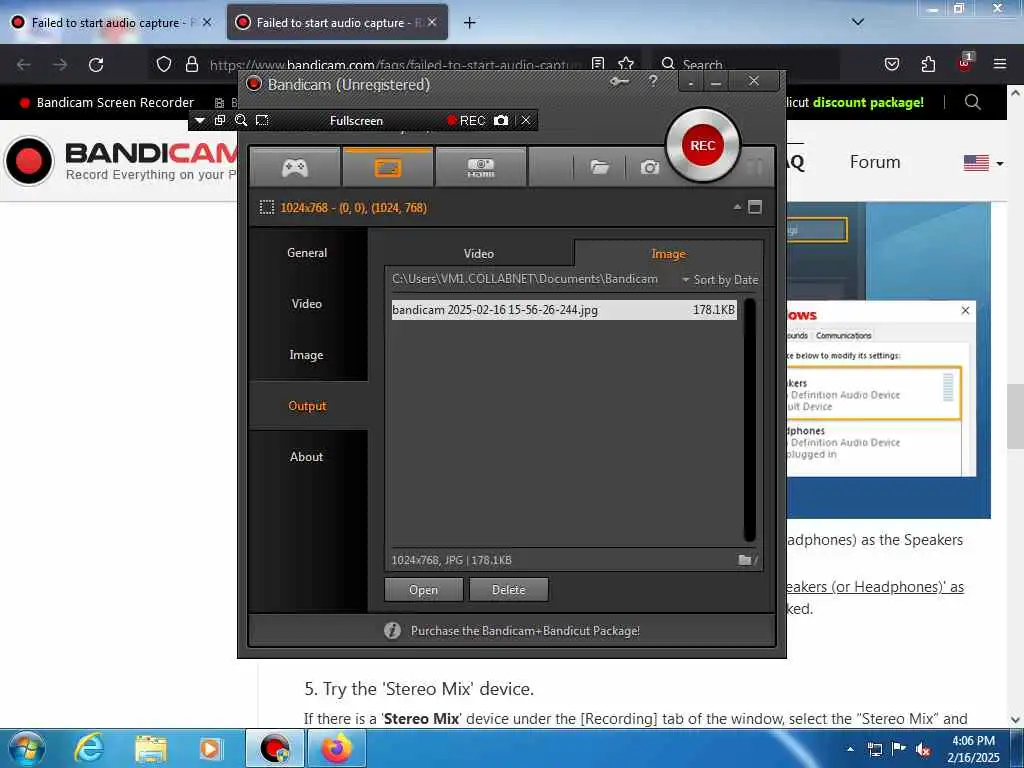Select the HDMI Device Recording mode icon

coord(481,168)
